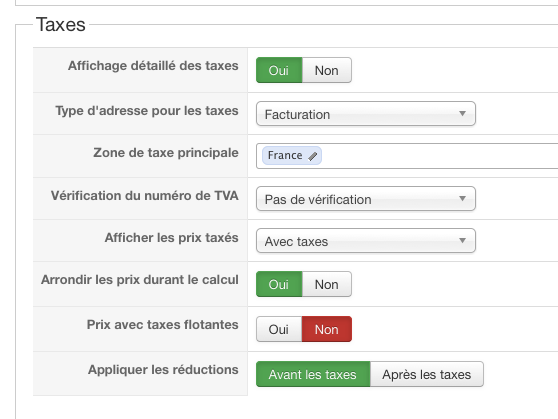Apply reductions Après les taxes
Image resolution: width=558 pixels, height=419 pixels.
(x=427, y=374)
